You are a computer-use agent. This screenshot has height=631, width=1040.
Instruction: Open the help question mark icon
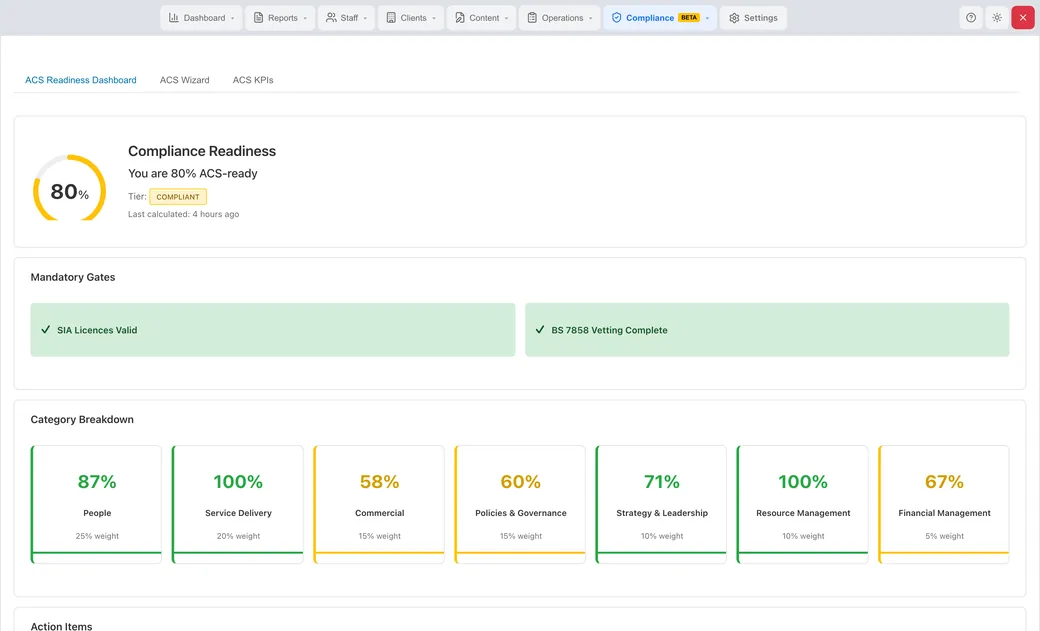[x=971, y=18]
